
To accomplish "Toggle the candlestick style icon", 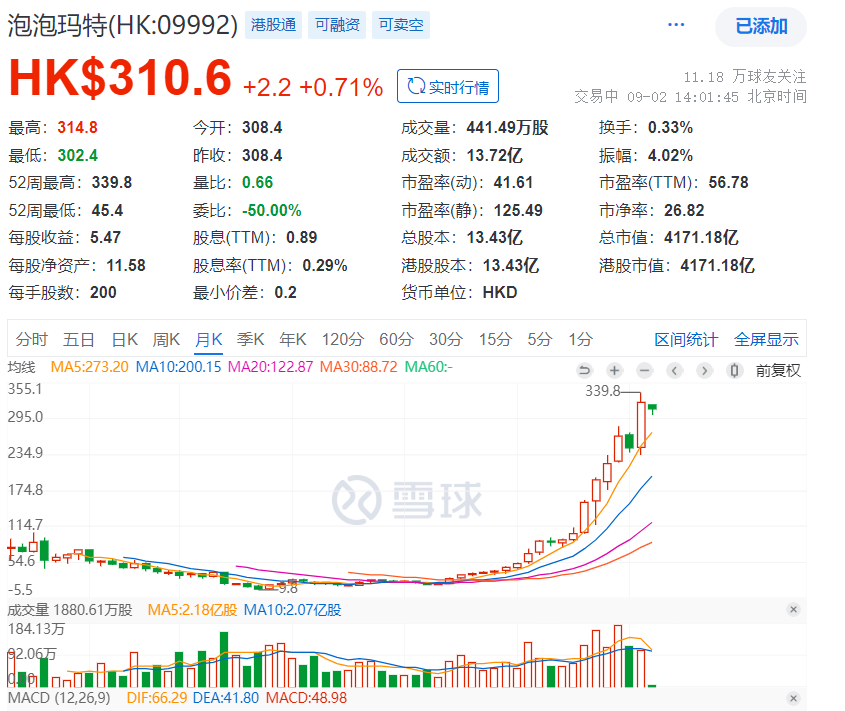I will point(734,370).
